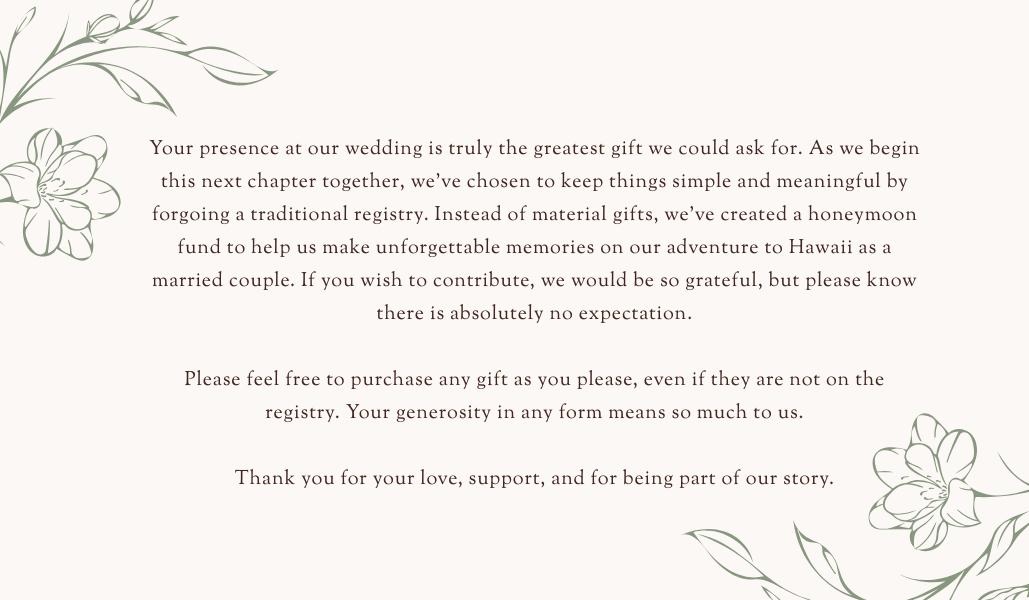Click the word "honeymoon" in the first paragraph

(x=862, y=215)
